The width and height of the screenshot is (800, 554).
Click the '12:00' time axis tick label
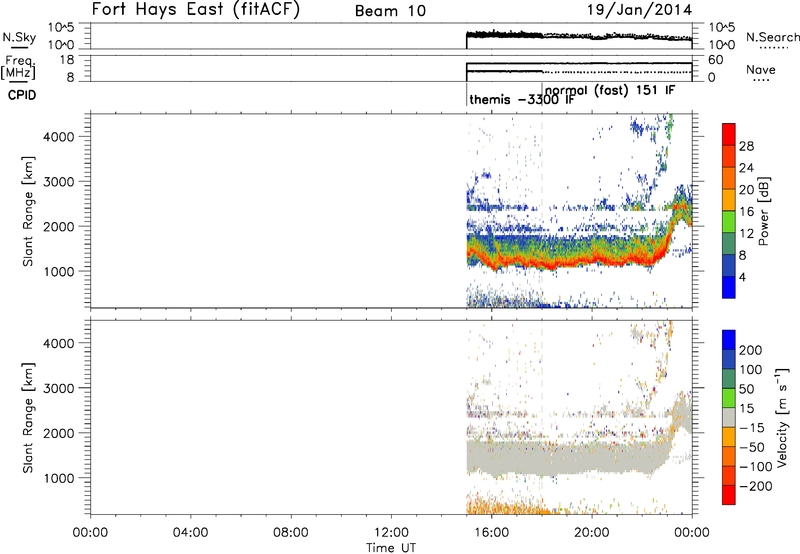pos(391,533)
